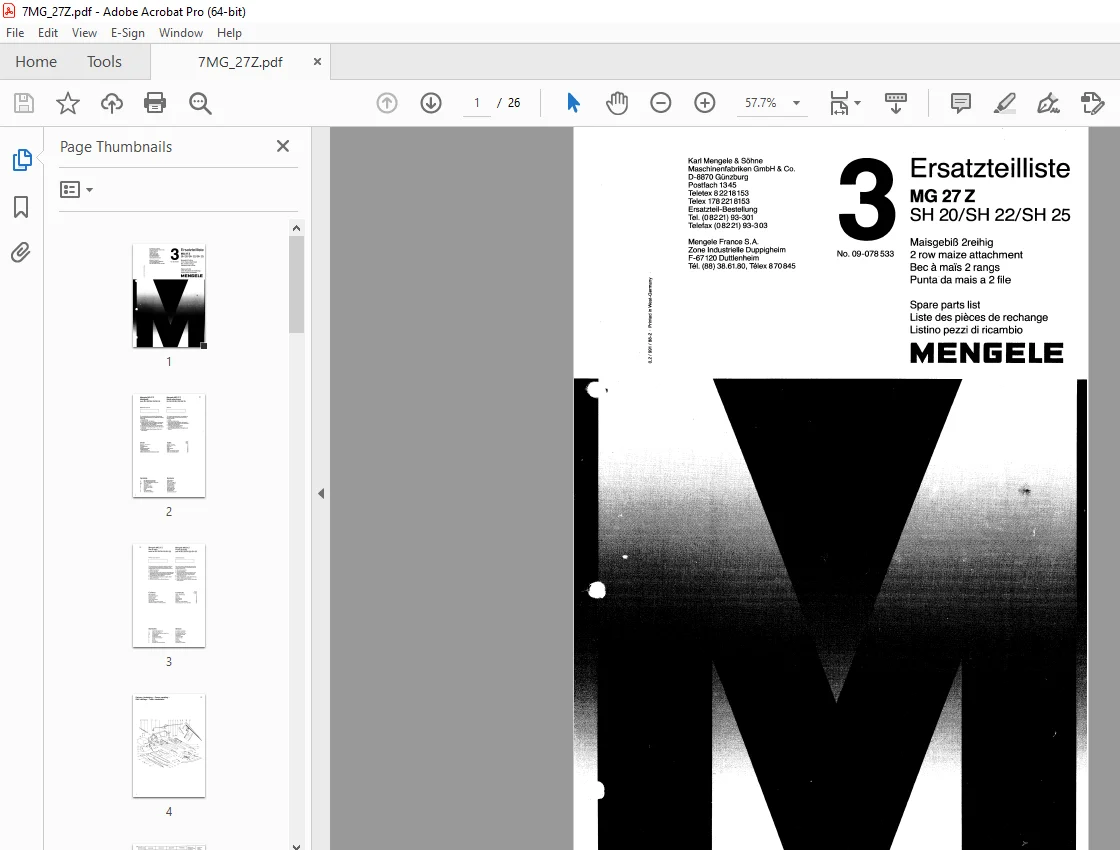This screenshot has height=850, width=1120.
Task: Collapse the navigation pane arrow
Action: [321, 494]
